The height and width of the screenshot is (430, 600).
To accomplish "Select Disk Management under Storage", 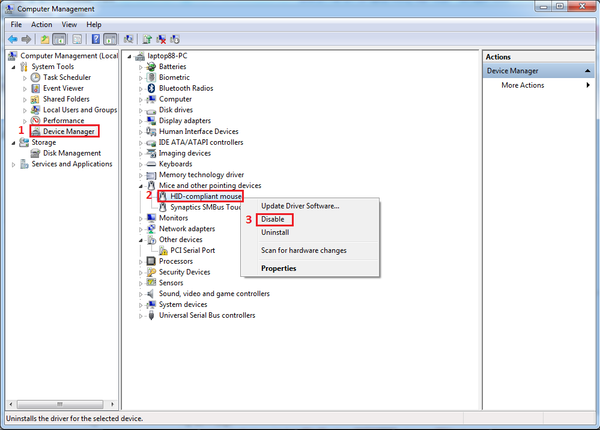I will point(72,153).
